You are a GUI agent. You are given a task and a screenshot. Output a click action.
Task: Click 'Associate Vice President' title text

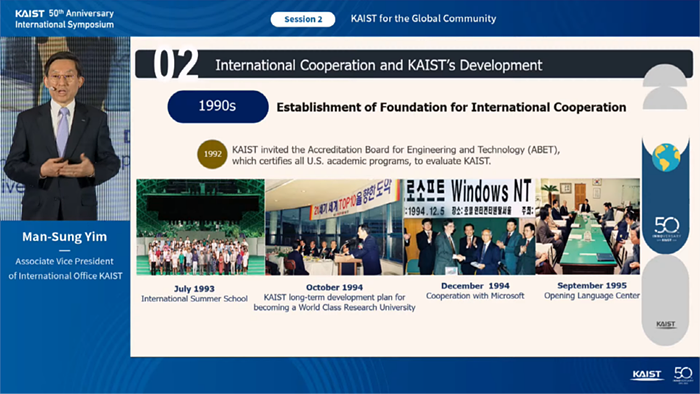coord(64,261)
